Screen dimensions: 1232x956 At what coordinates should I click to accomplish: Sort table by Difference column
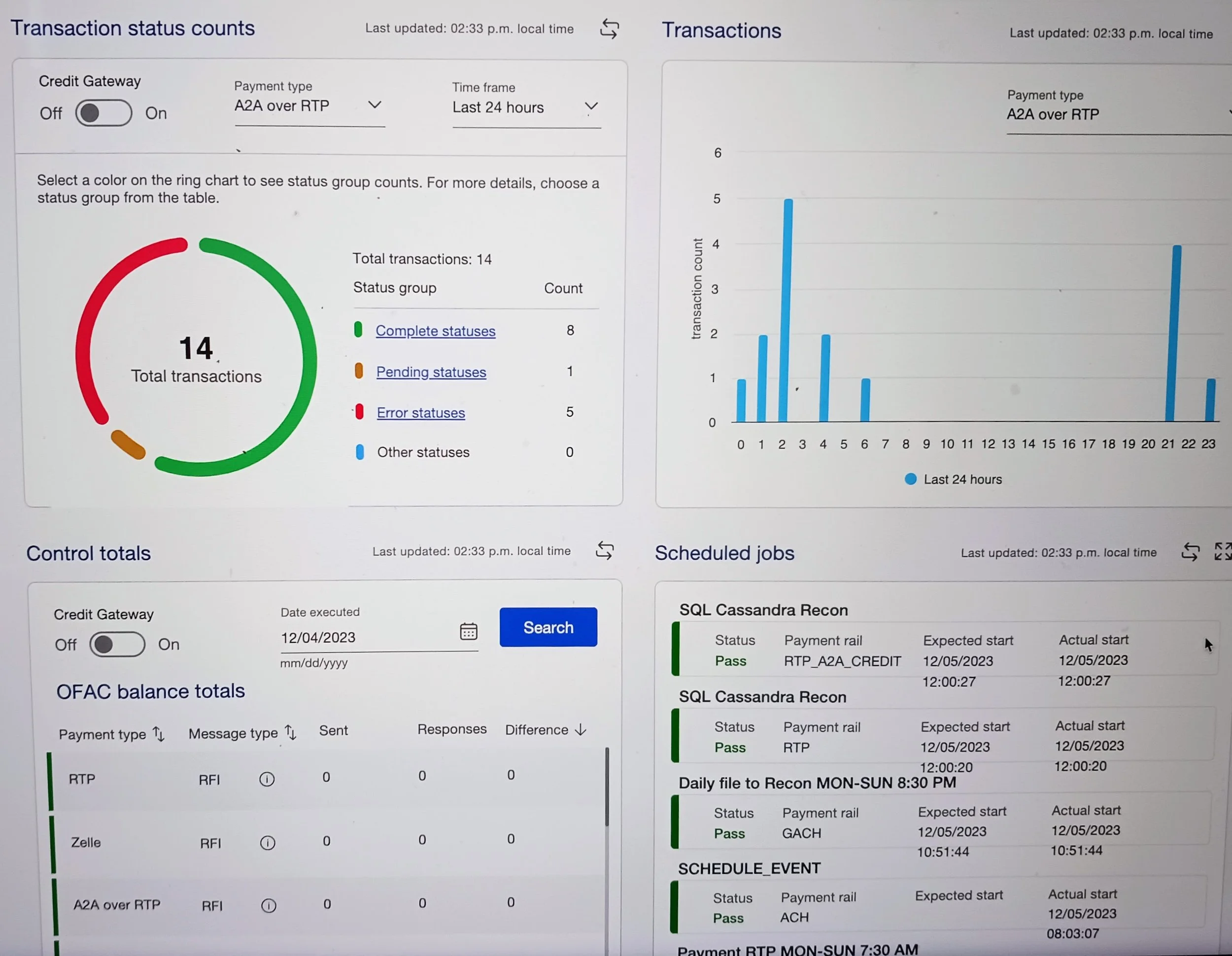(x=581, y=730)
